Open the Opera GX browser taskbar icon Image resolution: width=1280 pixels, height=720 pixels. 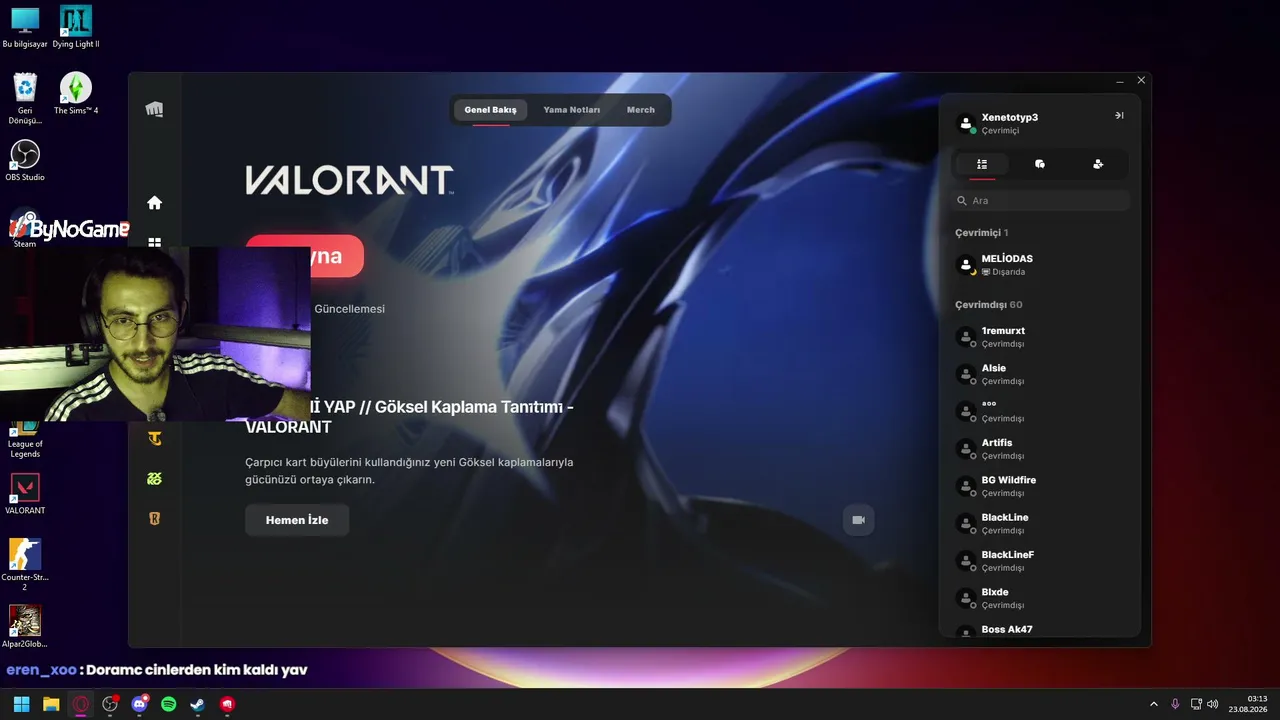(80, 704)
